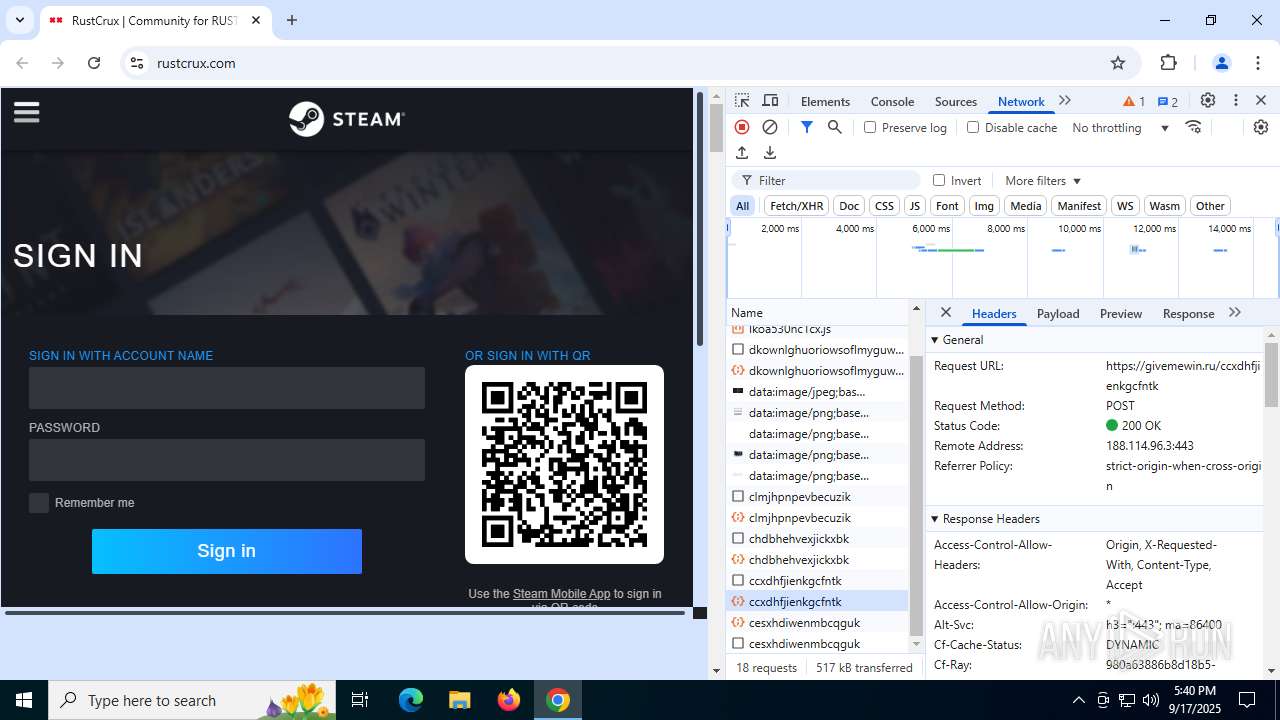Follow the Steam Mobile App link

click(561, 594)
